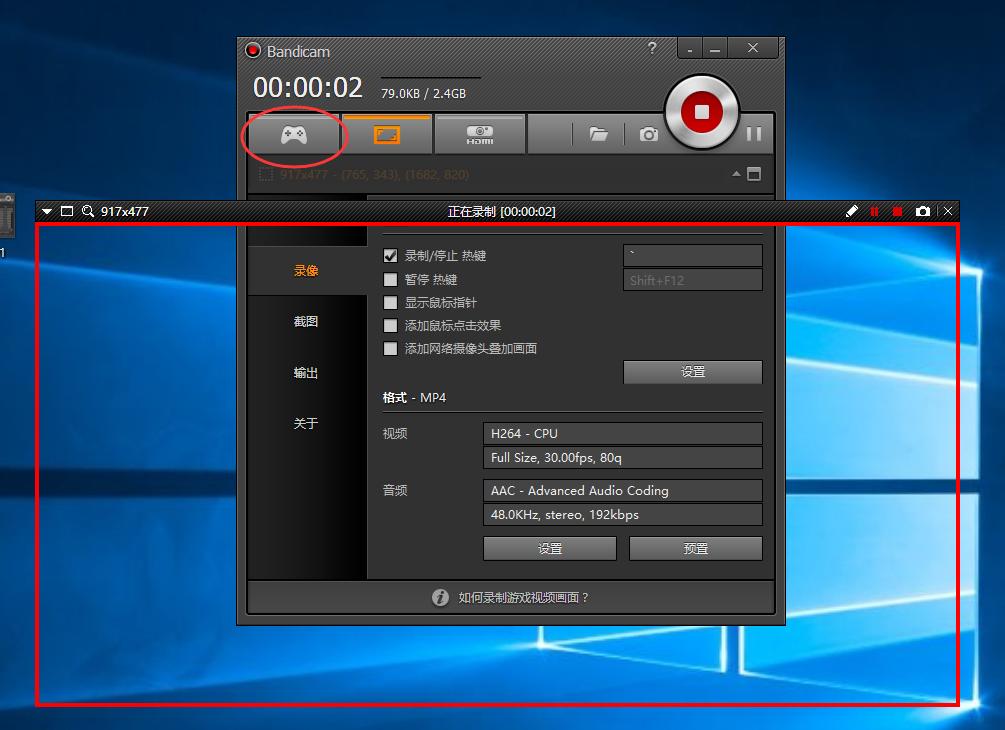Pause recording using the pause icon
Image resolution: width=1005 pixels, height=730 pixels.
click(x=754, y=134)
